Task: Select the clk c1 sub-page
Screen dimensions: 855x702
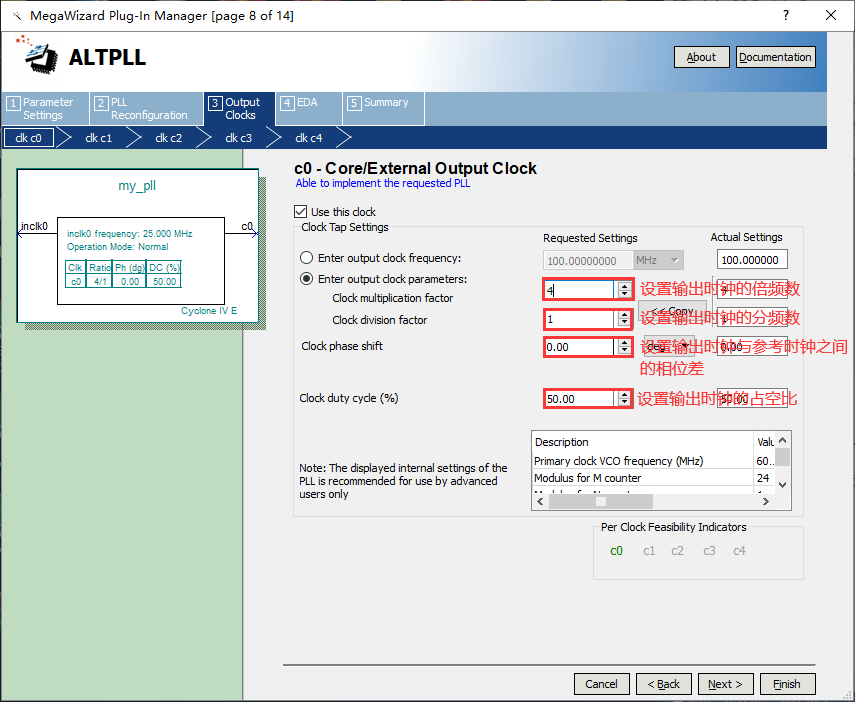Action: coord(98,138)
